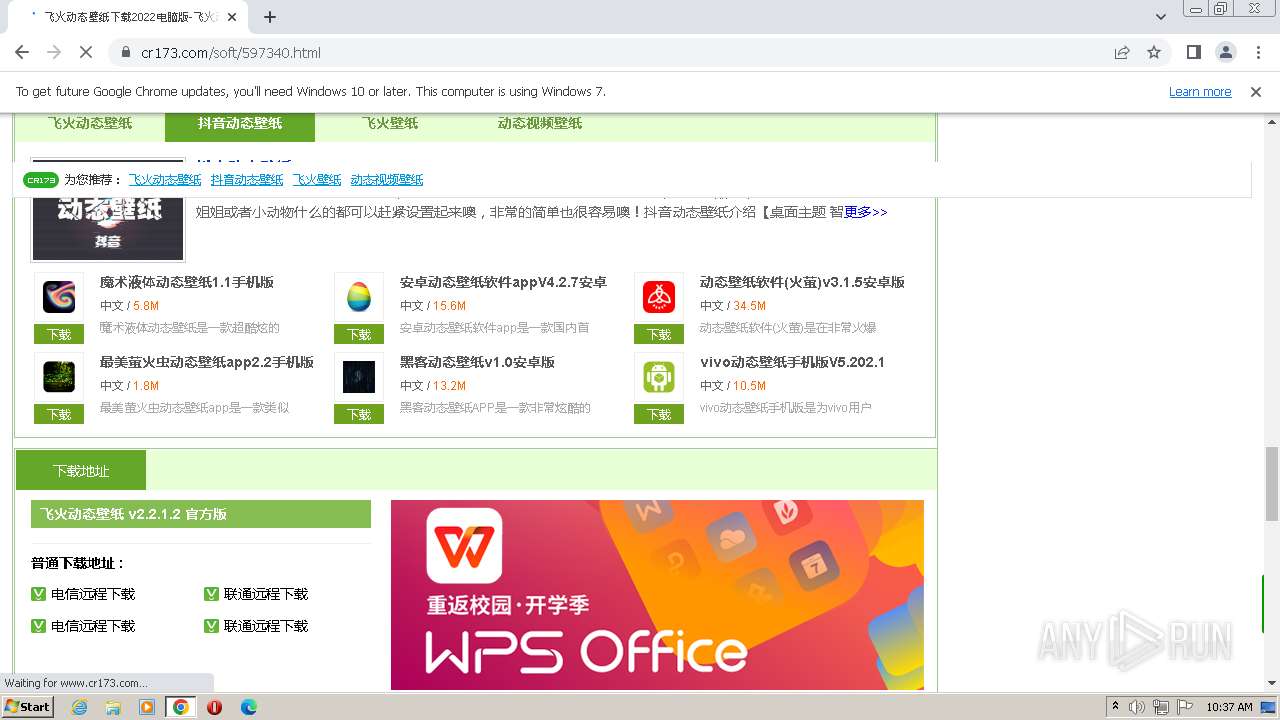The image size is (1280, 720).
Task: Open the 下载地址 section tab
Action: (81, 470)
